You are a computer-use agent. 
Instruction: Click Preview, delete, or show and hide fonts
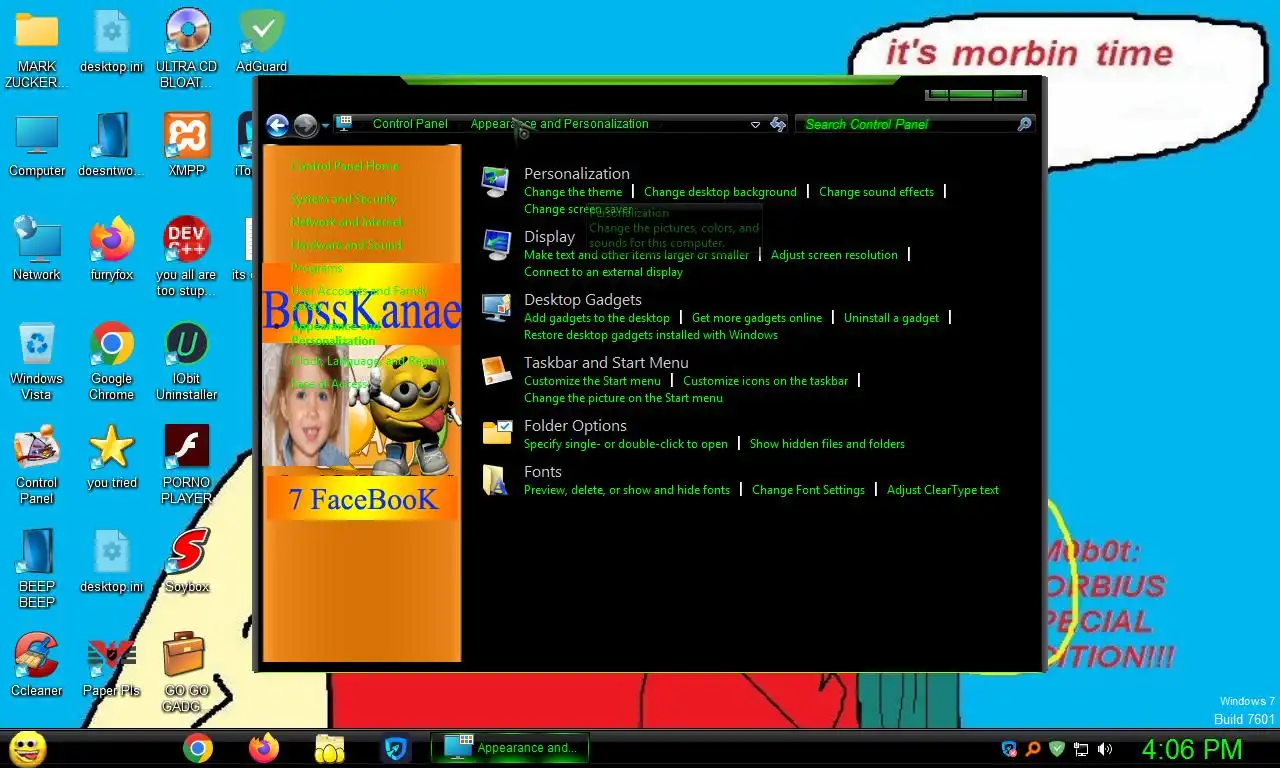tap(627, 490)
